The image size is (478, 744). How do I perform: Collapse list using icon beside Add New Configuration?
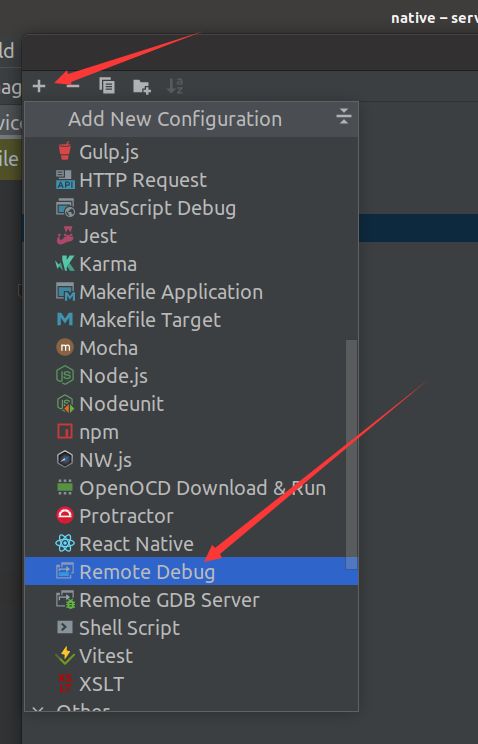344,116
